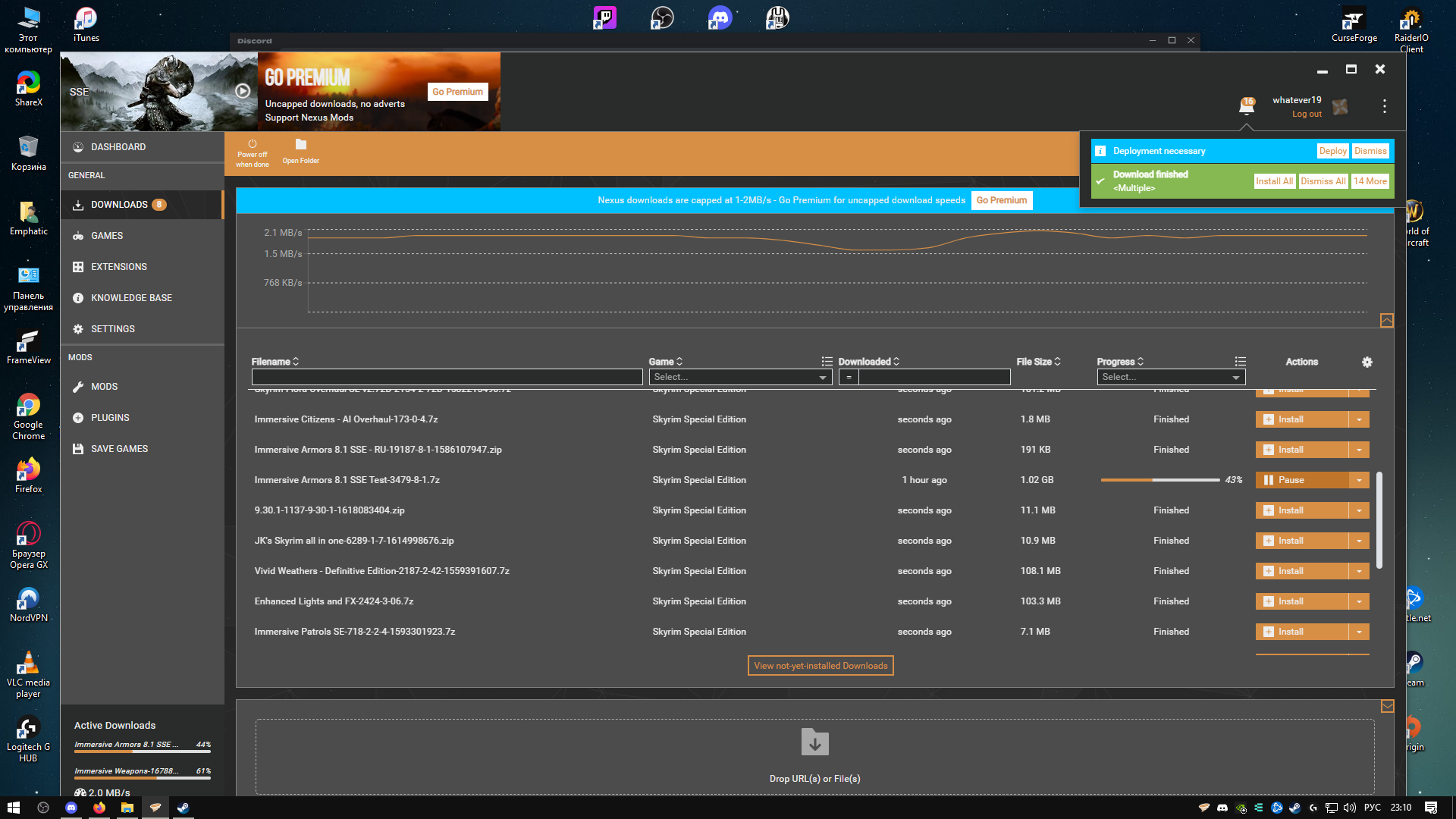This screenshot has height=819, width=1456.
Task: Expand install options arrow for Vivid Weathers
Action: 1359,571
